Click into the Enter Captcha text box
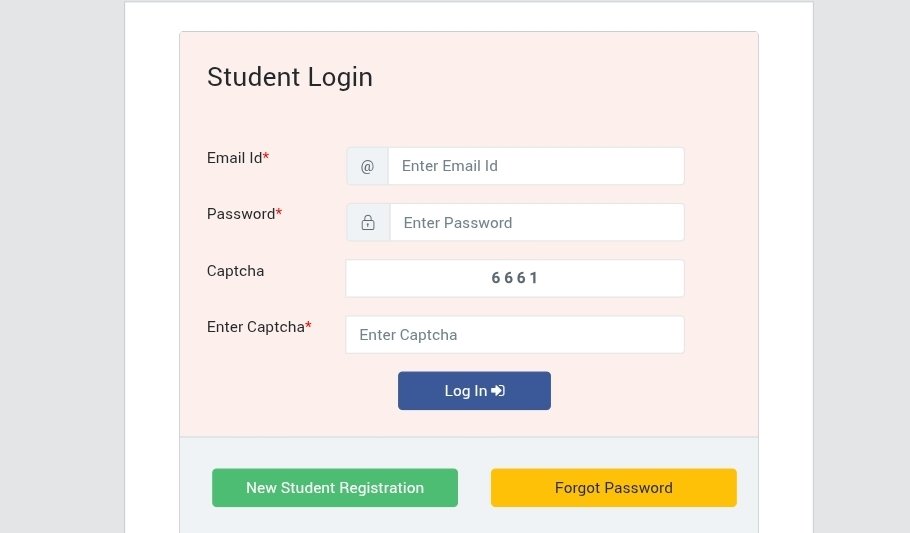910x533 pixels. [x=514, y=335]
